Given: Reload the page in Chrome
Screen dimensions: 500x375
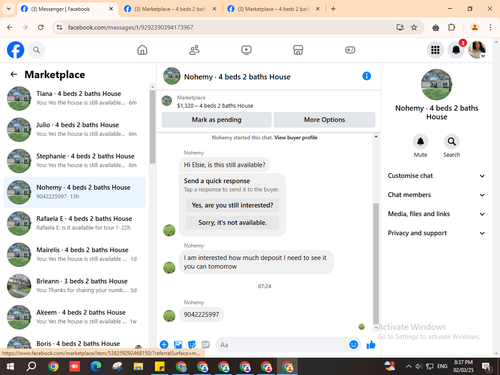Looking at the screenshot, I should (41, 27).
